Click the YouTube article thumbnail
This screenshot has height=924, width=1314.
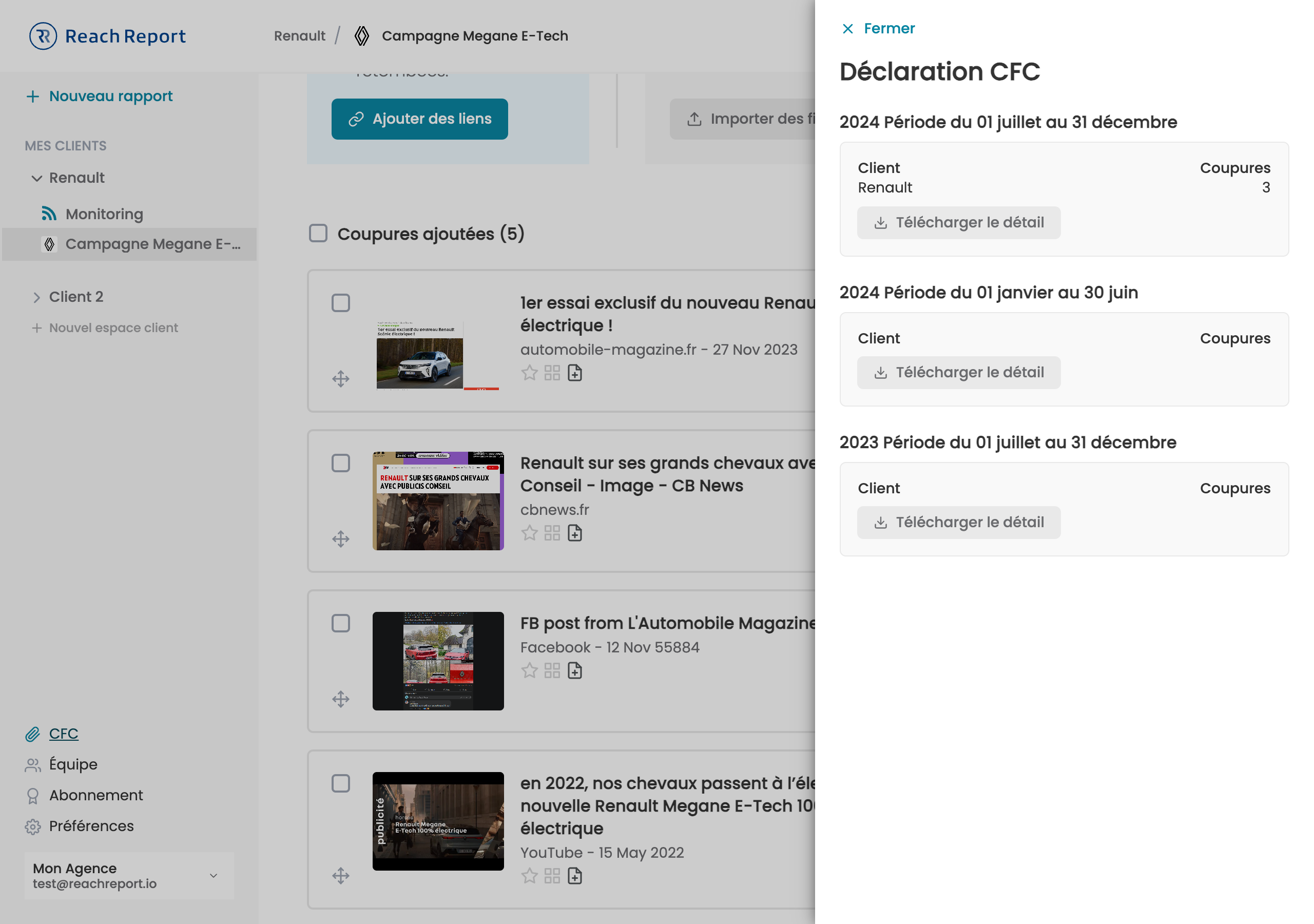(437, 820)
